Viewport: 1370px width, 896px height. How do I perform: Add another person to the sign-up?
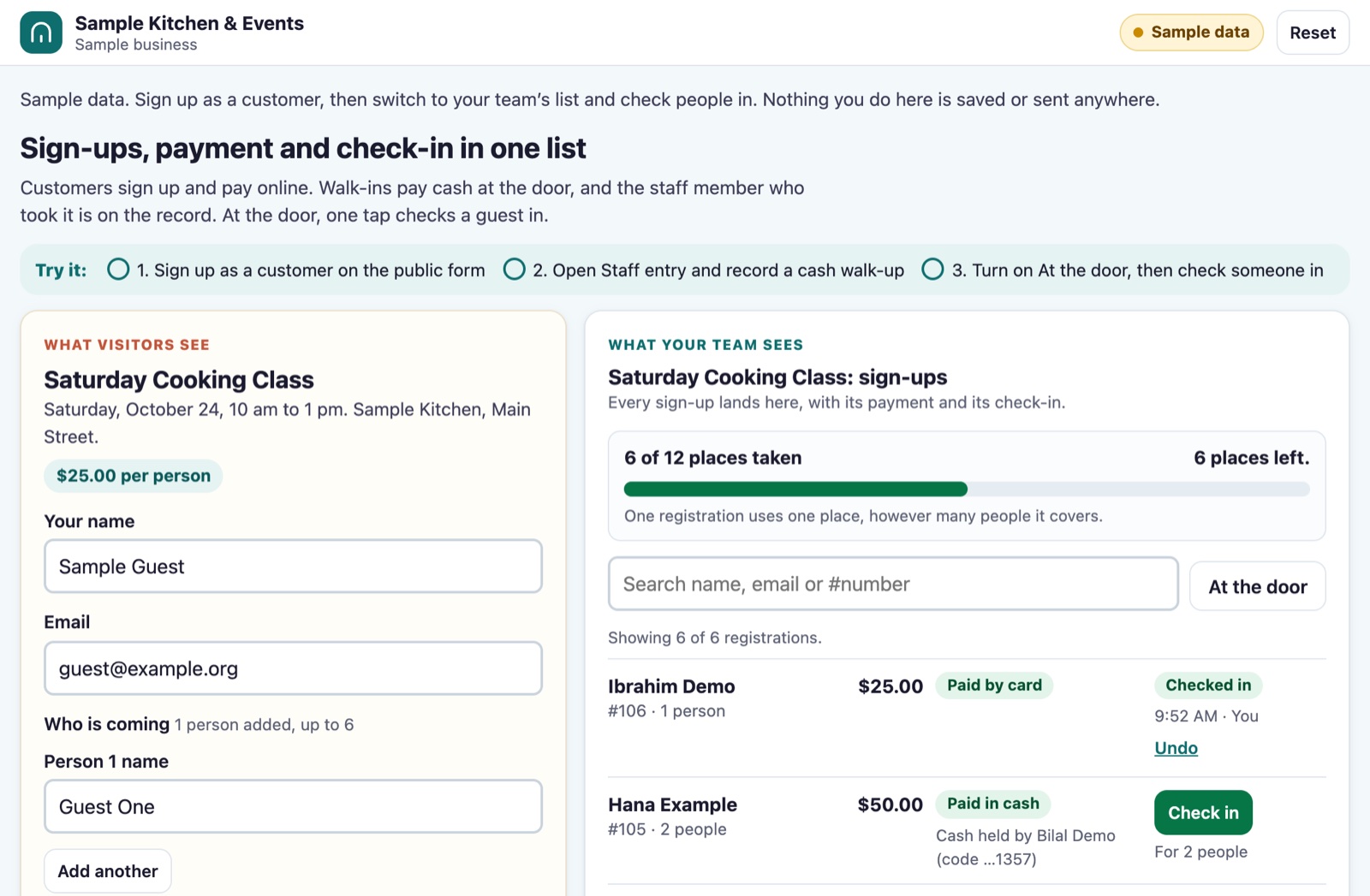click(108, 871)
